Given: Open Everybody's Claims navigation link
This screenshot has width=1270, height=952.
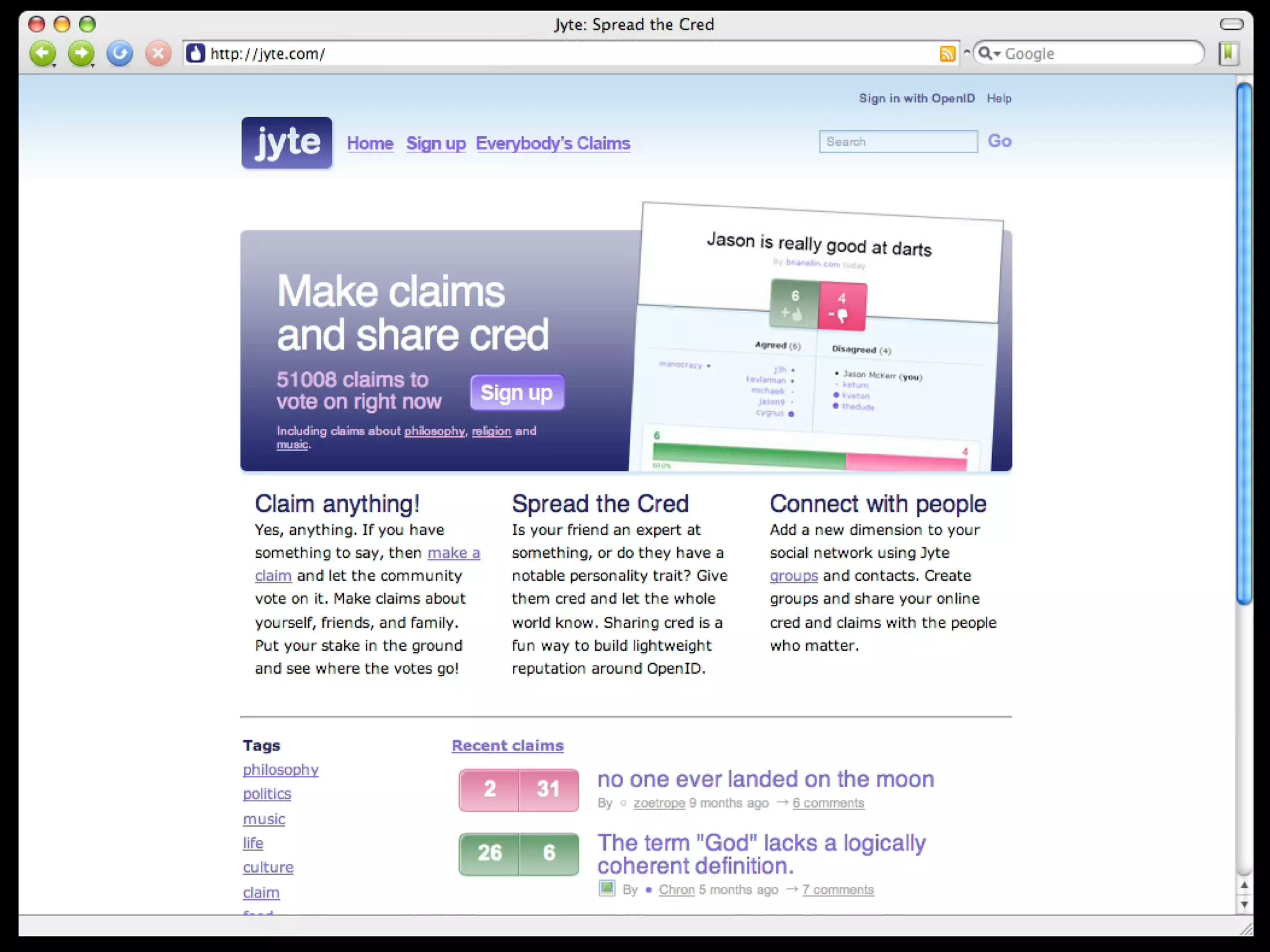Looking at the screenshot, I should [553, 143].
